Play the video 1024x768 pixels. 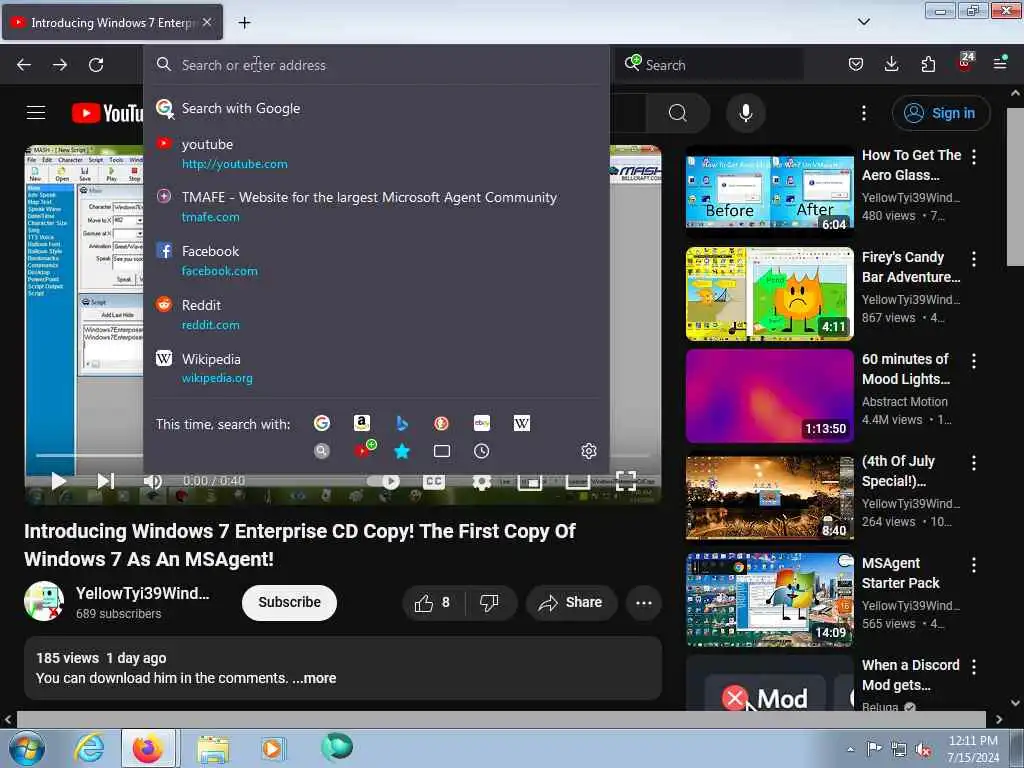coord(59,481)
